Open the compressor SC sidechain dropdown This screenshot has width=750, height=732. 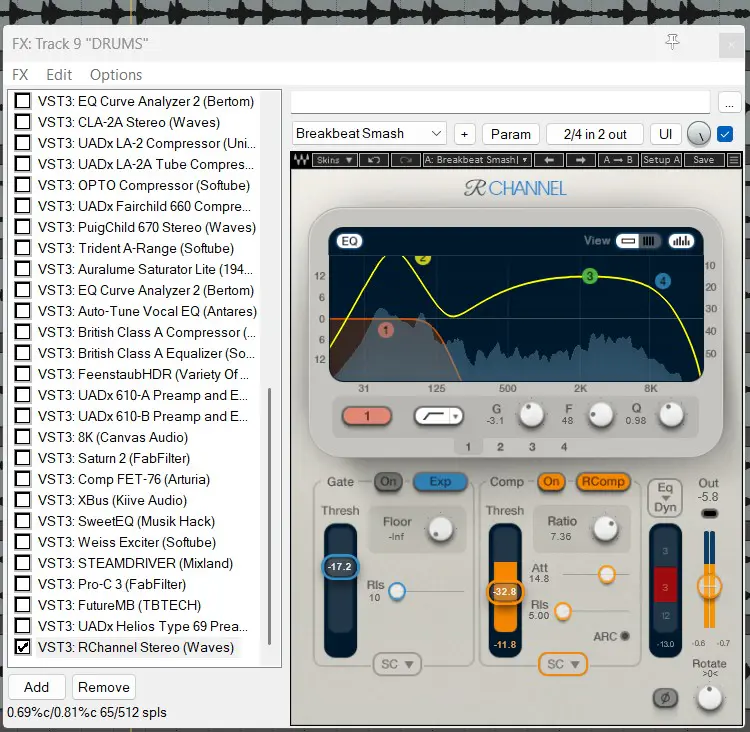[x=562, y=664]
